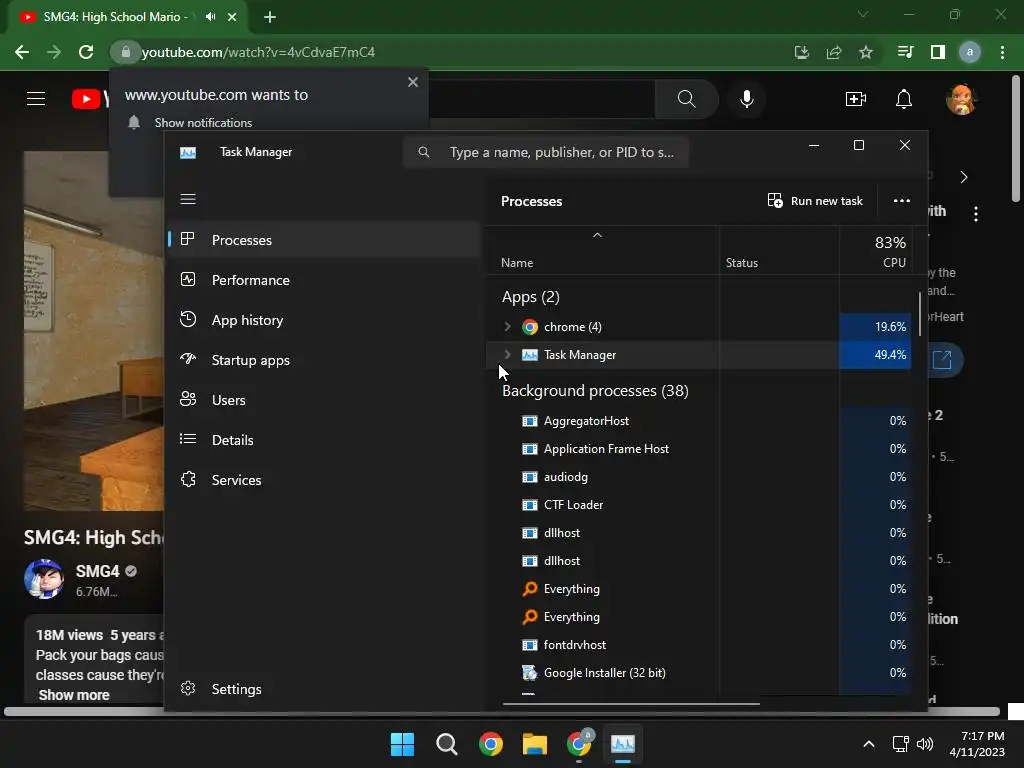The image size is (1024, 768).
Task: Open Chrome three-dot menu
Action: click(x=1002, y=52)
